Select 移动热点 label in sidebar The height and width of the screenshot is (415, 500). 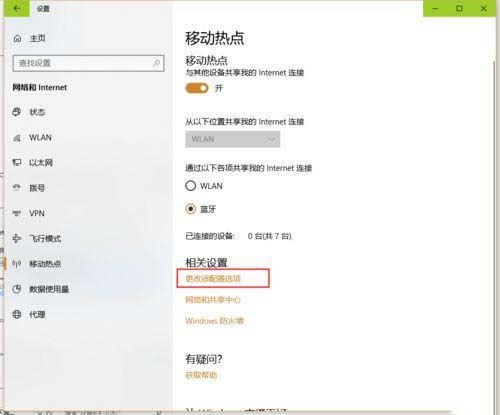(45, 264)
